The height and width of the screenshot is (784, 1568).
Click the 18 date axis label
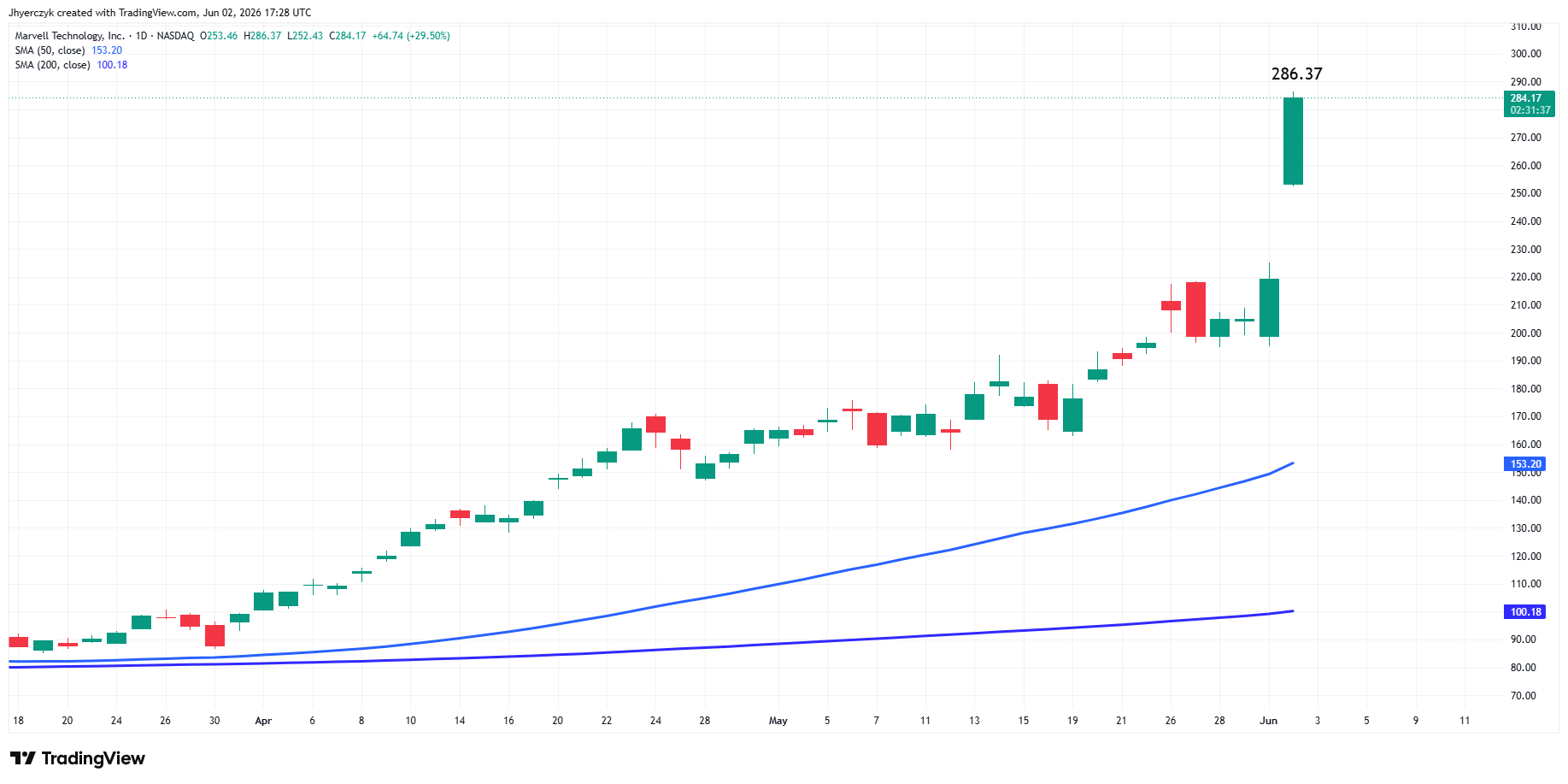(x=19, y=721)
